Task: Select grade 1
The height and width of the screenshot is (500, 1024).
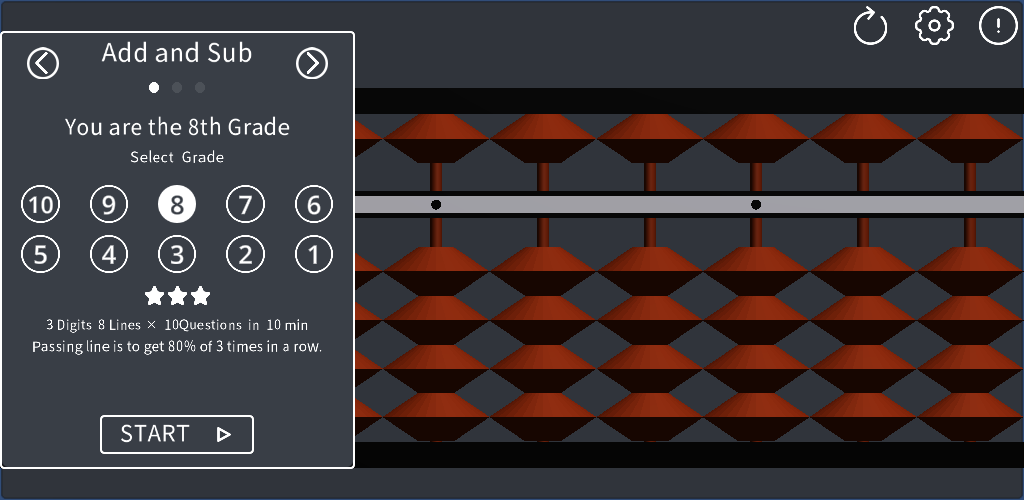Action: coord(314,254)
